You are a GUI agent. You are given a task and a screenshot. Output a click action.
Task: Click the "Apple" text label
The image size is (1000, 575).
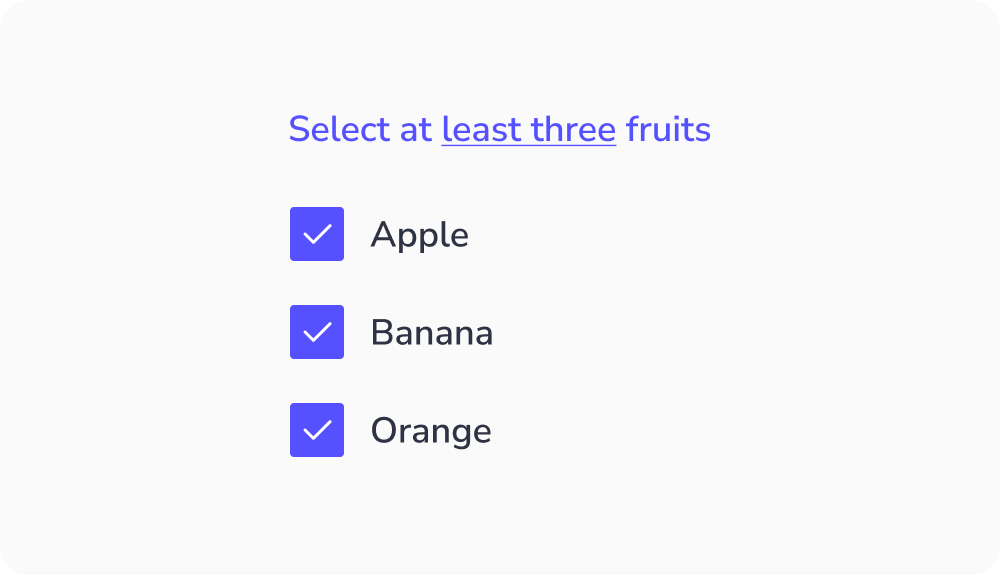click(419, 235)
